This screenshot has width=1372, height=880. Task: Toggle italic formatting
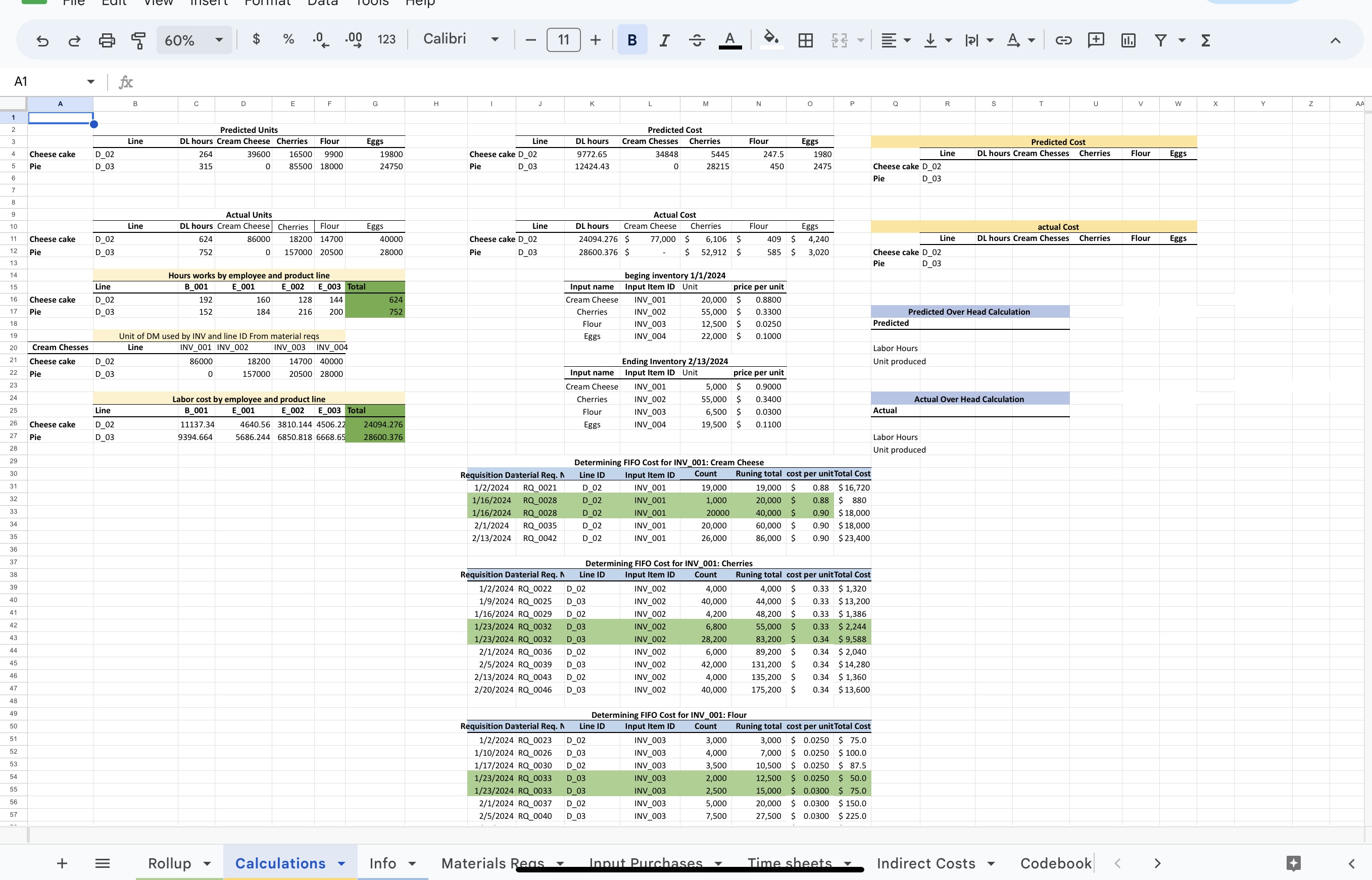click(x=664, y=40)
